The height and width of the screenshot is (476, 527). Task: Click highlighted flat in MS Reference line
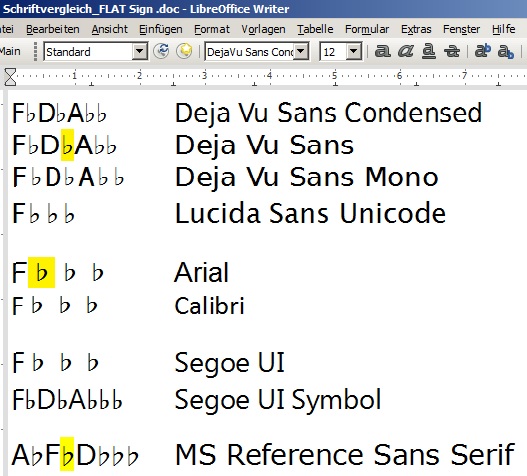[67, 454]
